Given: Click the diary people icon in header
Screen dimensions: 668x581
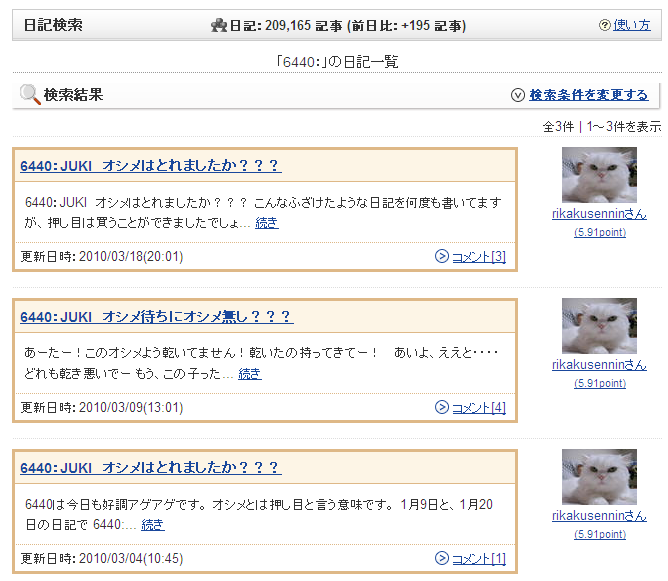Looking at the screenshot, I should pos(219,25).
